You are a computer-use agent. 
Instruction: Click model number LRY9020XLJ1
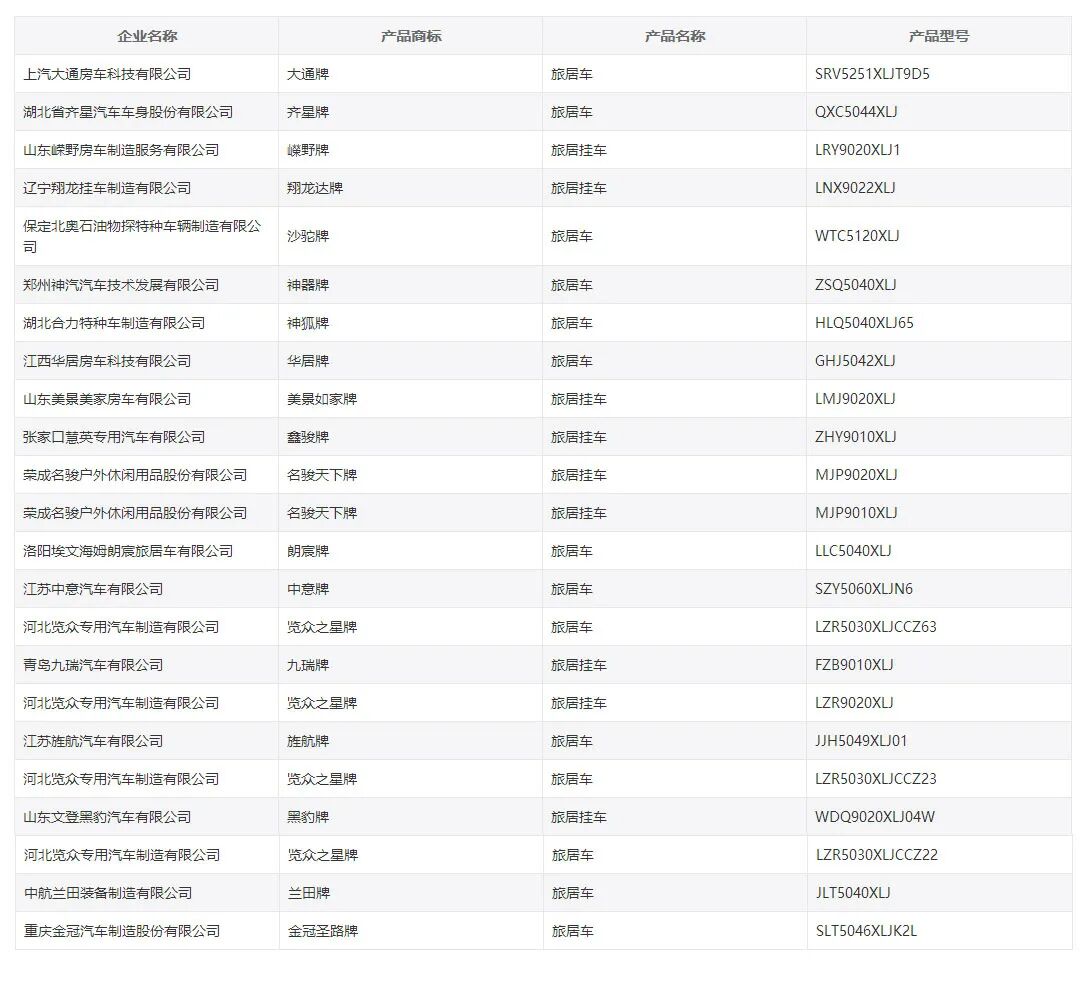[x=858, y=149]
